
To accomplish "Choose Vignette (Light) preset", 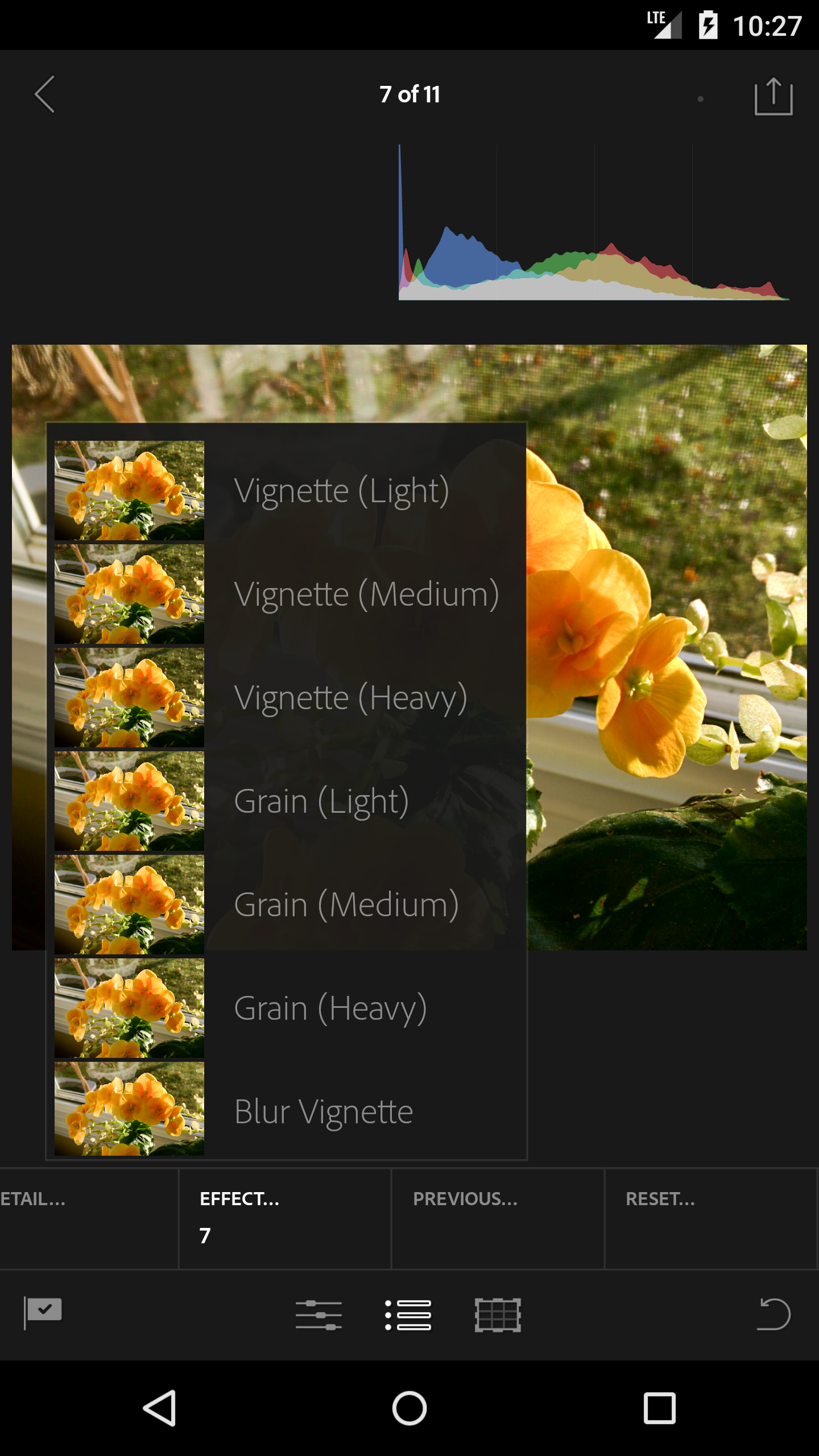I will click(287, 490).
